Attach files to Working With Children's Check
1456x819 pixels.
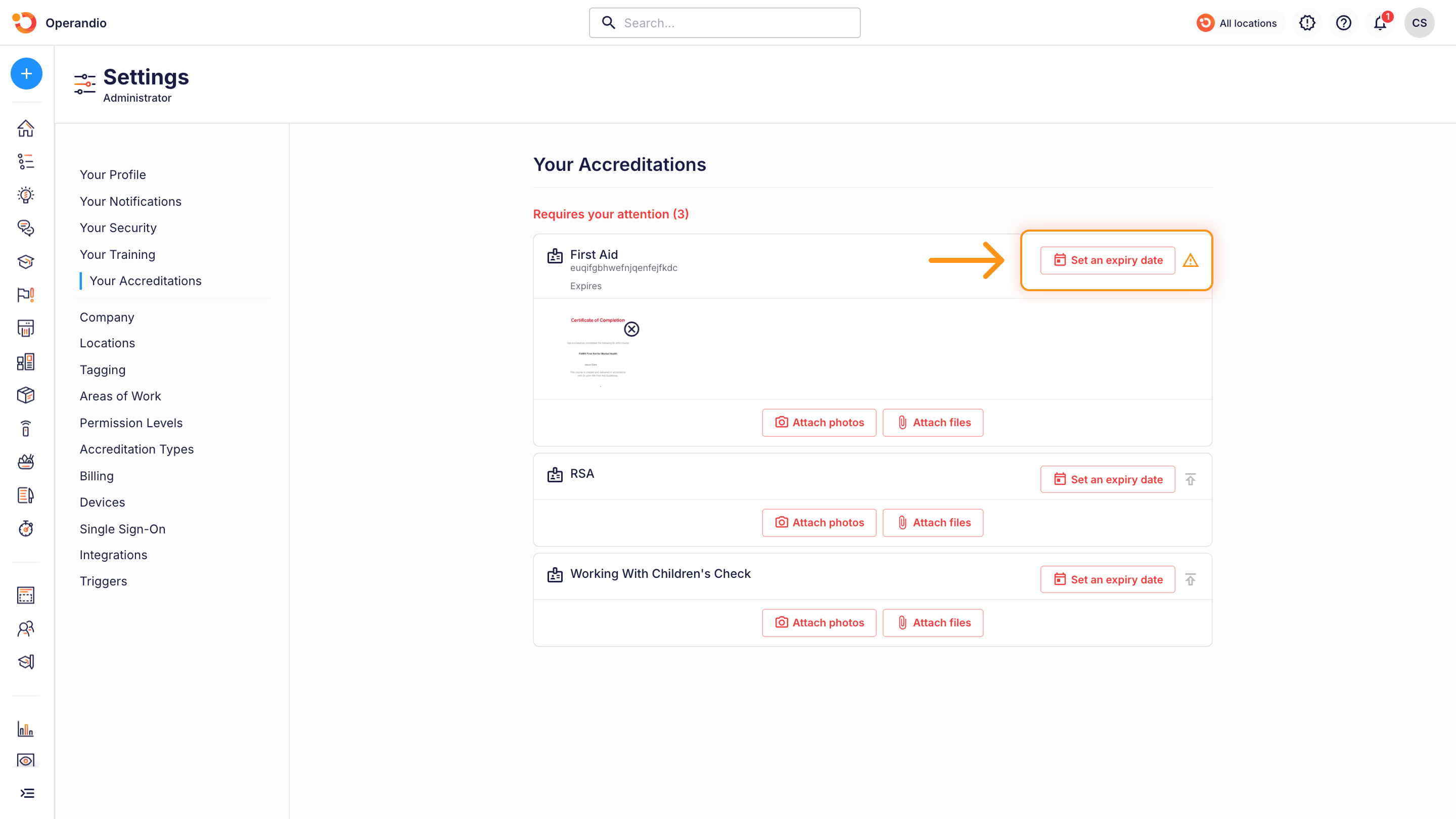933,622
